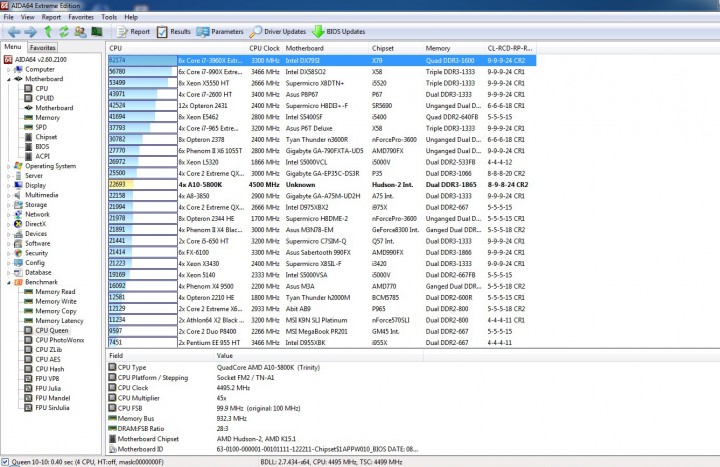The height and width of the screenshot is (467, 720).
Task: Sort results by the CPU Clock column
Action: [264, 48]
